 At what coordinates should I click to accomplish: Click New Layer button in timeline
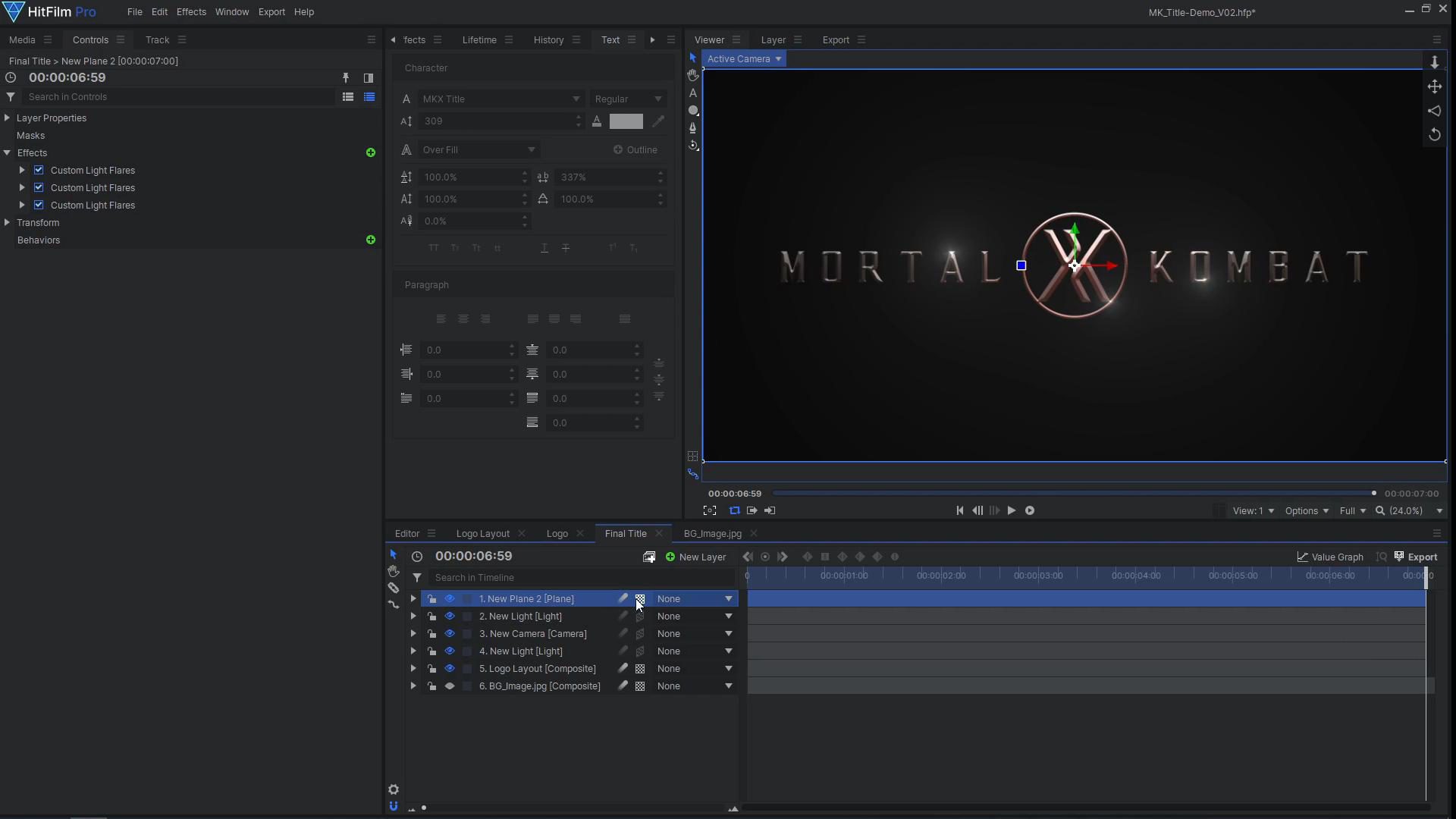tap(696, 556)
